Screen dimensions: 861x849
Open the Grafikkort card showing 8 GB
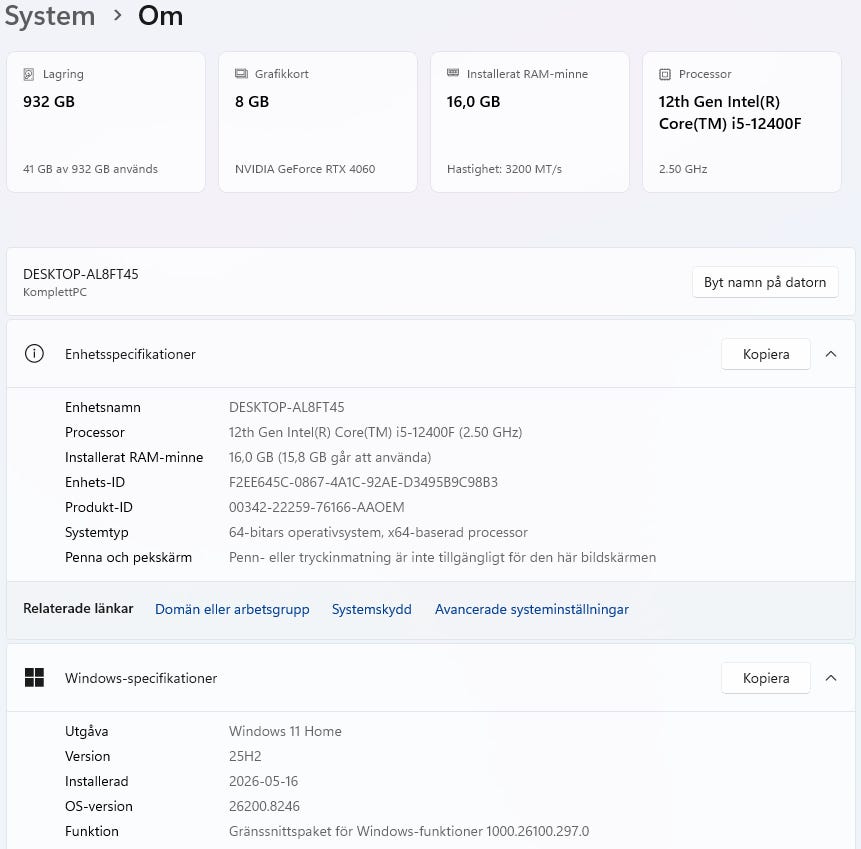[318, 122]
